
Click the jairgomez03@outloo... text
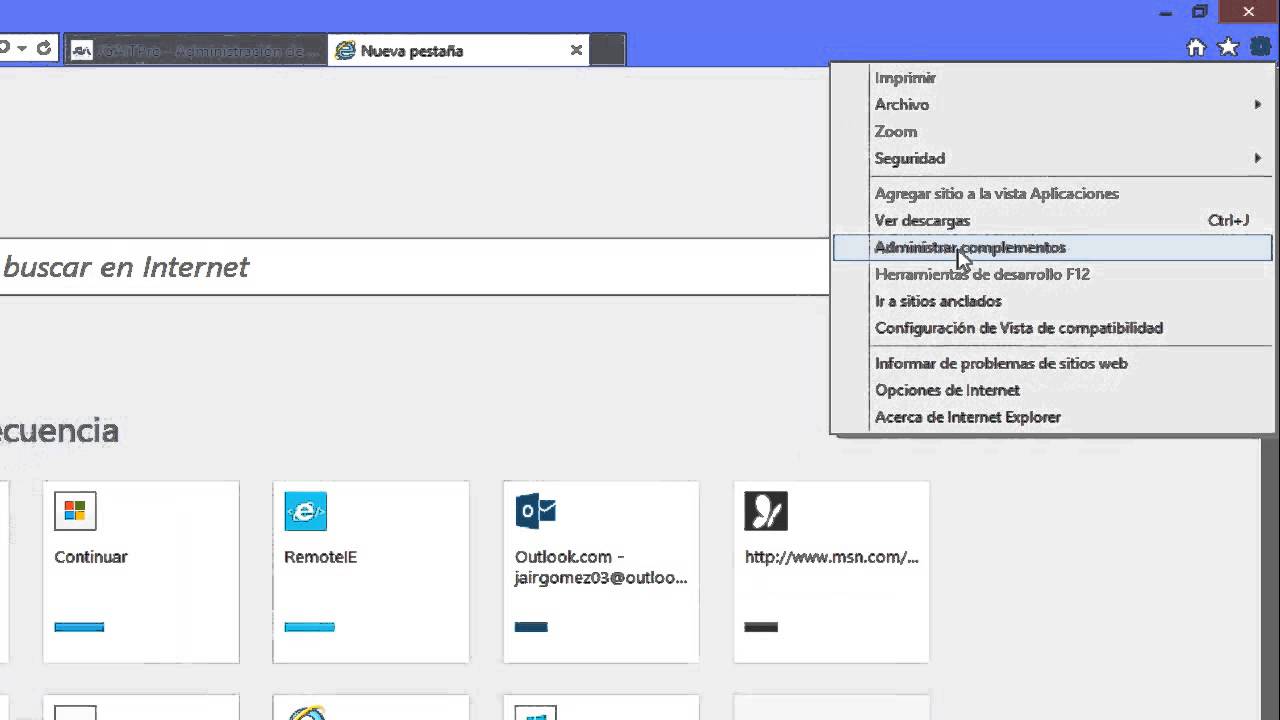tap(601, 577)
